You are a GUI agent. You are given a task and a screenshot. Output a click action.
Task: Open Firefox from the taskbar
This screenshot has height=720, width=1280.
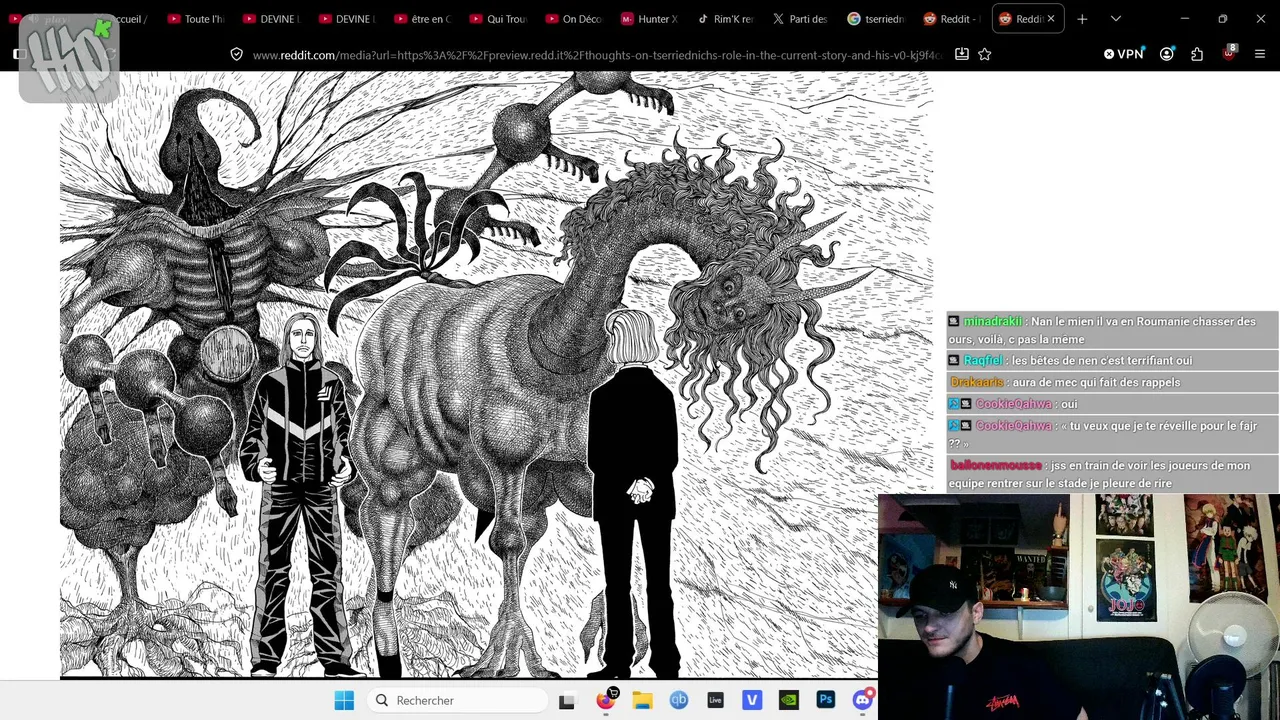pyautogui.click(x=606, y=699)
